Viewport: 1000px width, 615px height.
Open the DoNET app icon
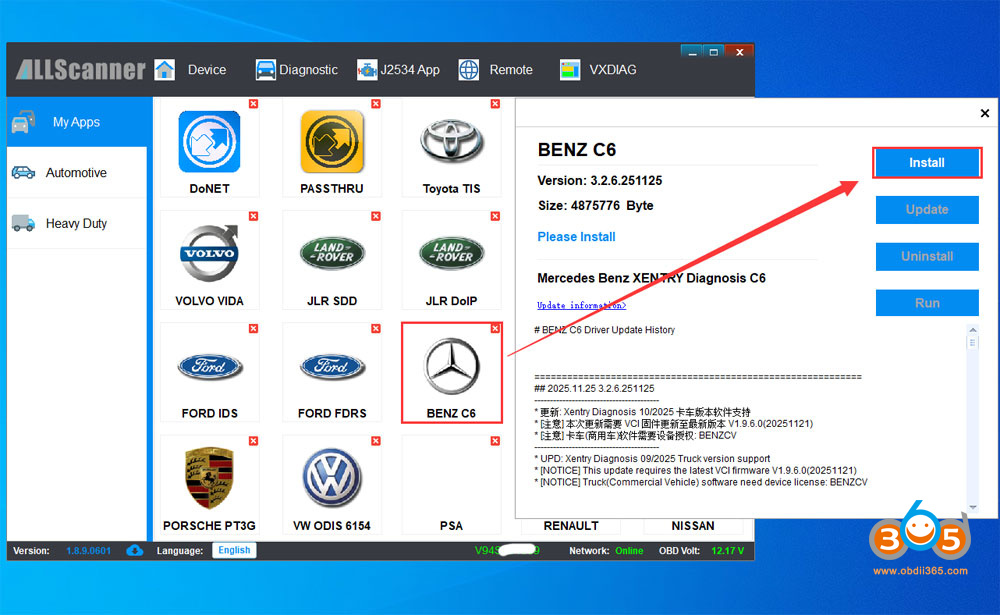click(209, 142)
